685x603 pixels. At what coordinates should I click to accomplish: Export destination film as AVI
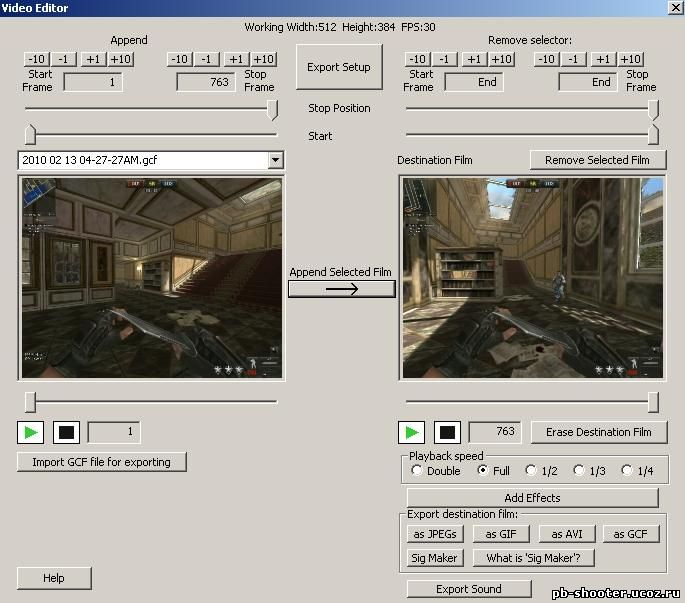tap(567, 534)
